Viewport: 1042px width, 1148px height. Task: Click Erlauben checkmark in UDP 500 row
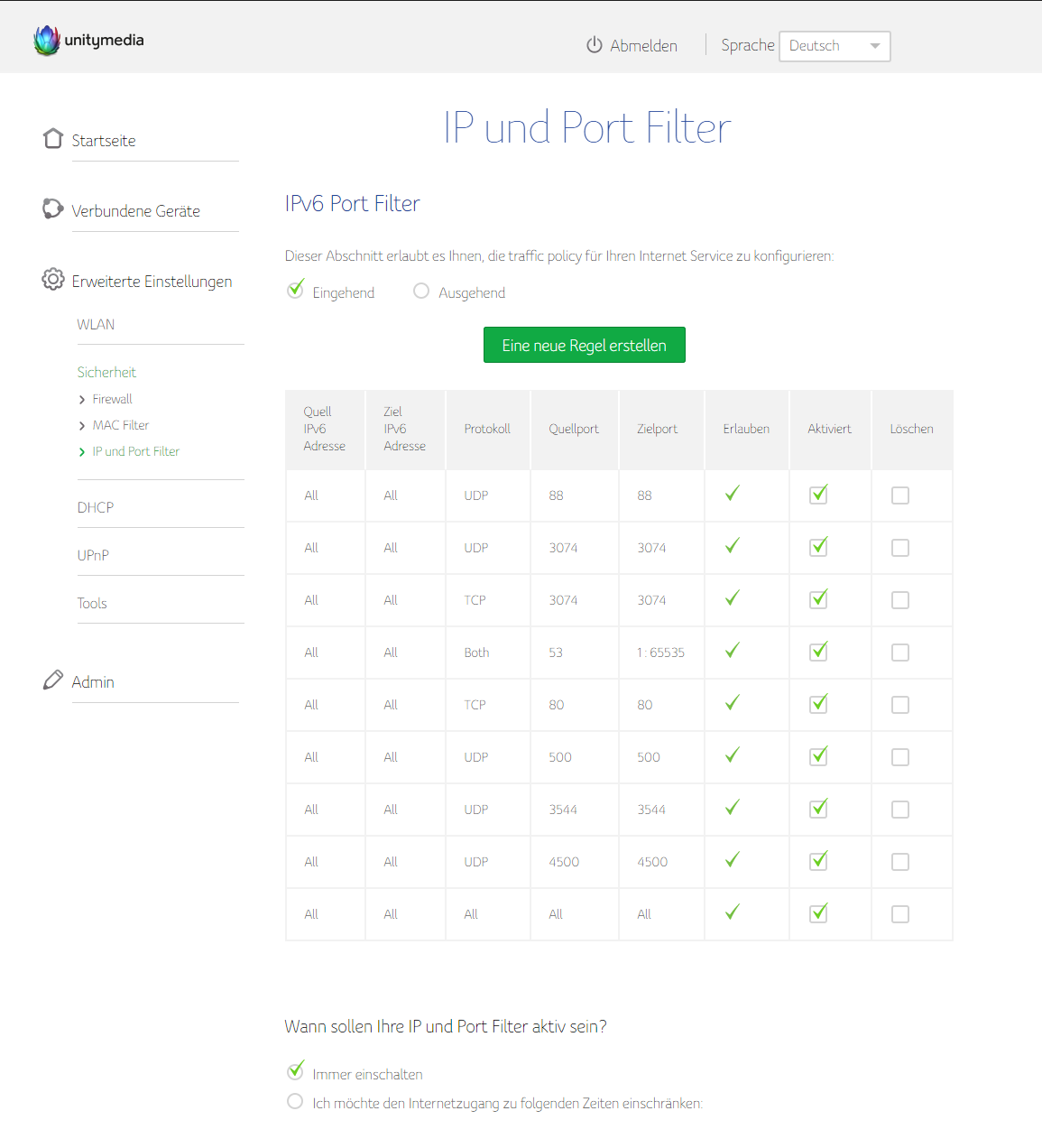click(x=733, y=755)
